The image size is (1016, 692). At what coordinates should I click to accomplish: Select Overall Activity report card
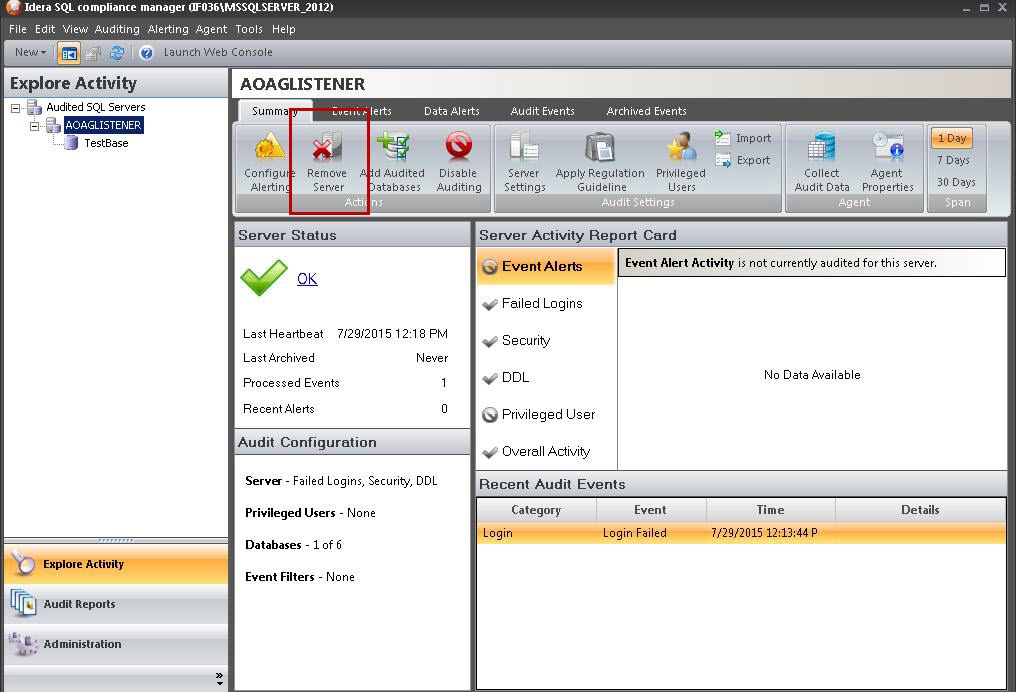546,451
